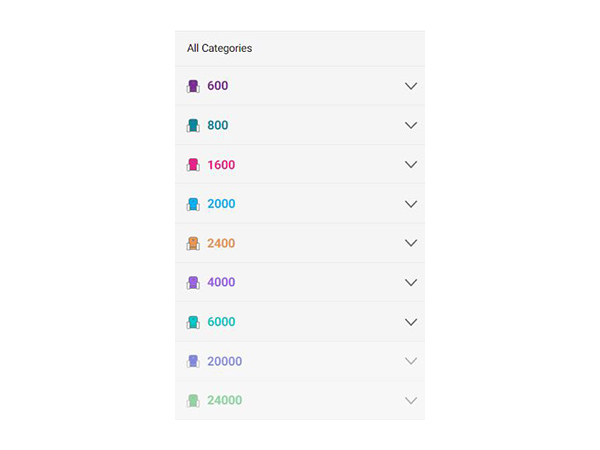
Task: Select the 4000 category label
Action: [x=221, y=282]
